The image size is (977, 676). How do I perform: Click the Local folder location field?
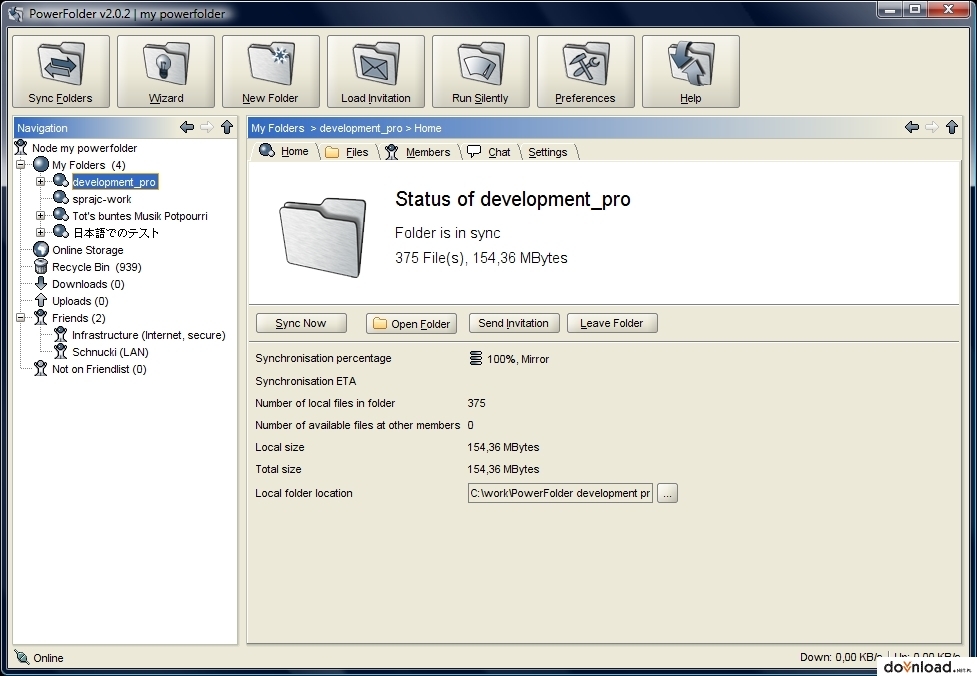(560, 493)
